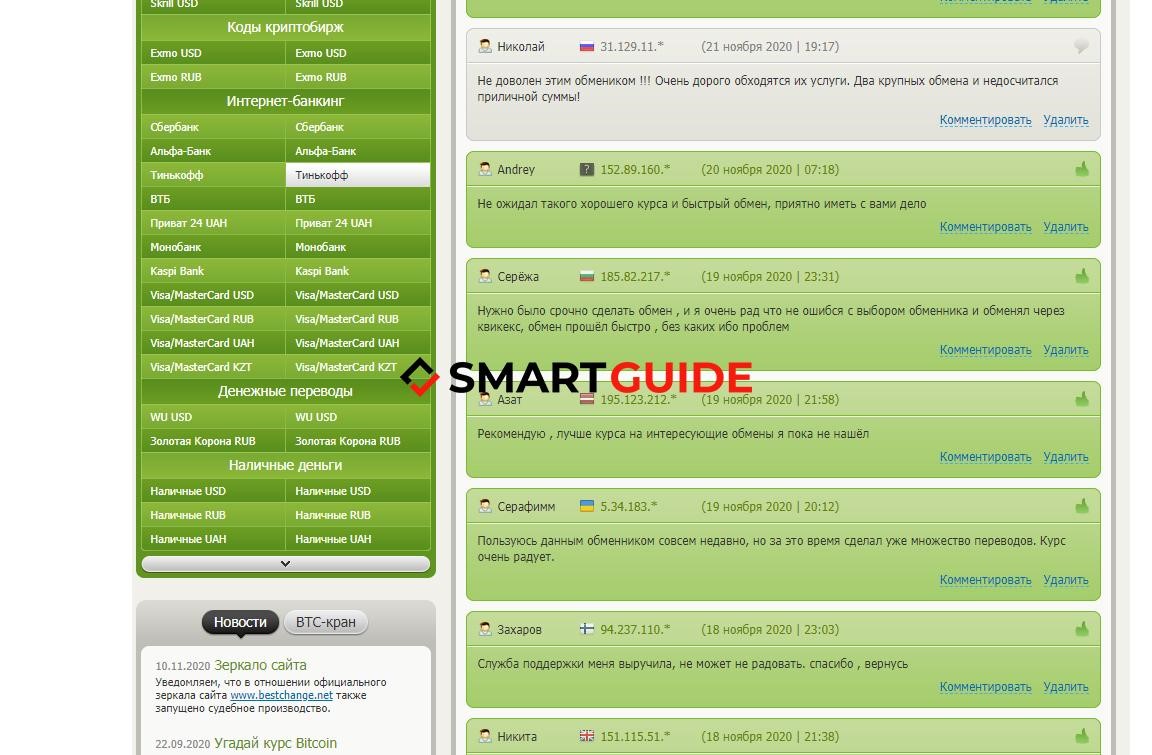Image resolution: width=1152 pixels, height=755 pixels.
Task: Click the thumbs-up icon on Азат's review
Action: point(1081,399)
